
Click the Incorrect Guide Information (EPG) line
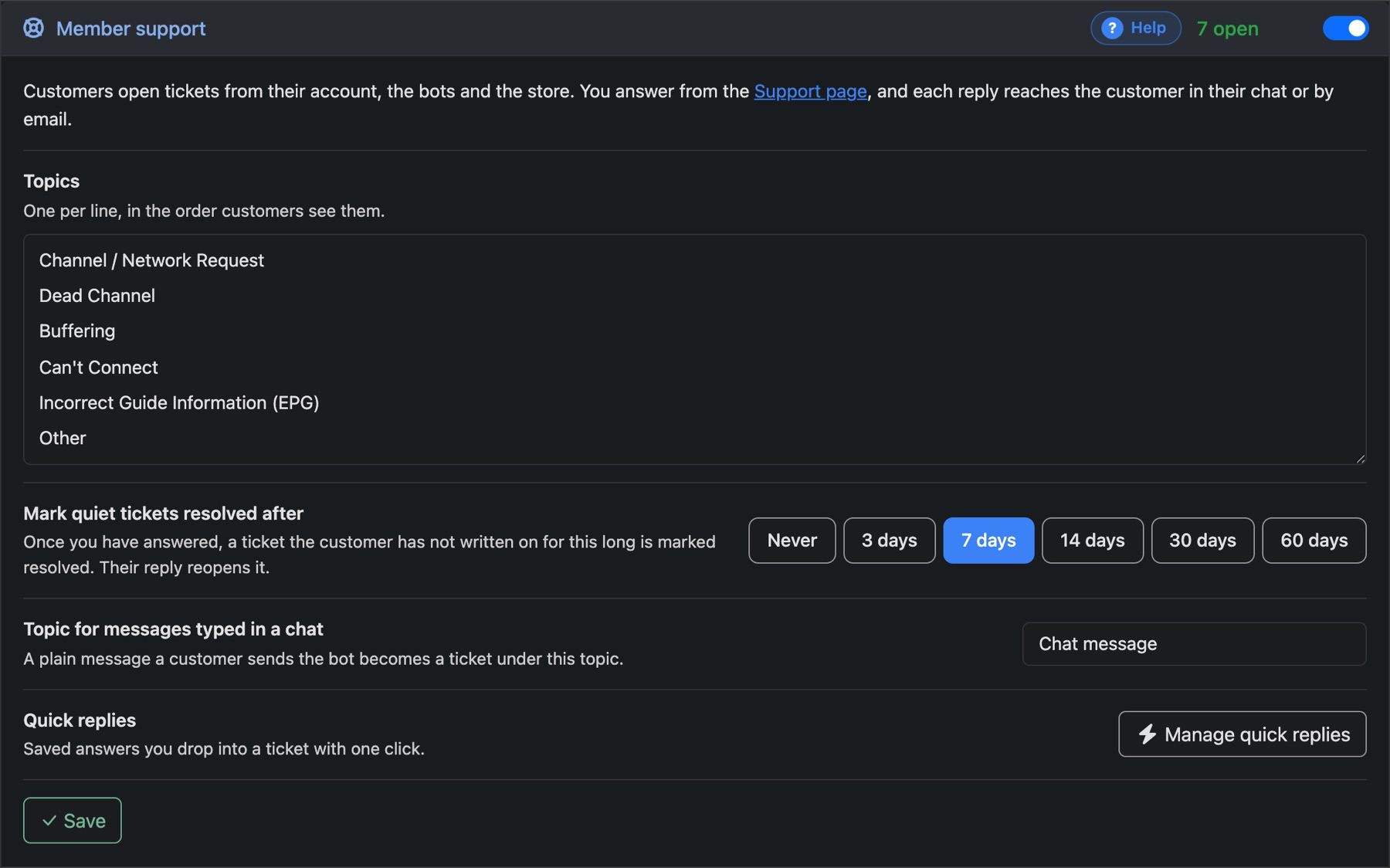point(179,403)
